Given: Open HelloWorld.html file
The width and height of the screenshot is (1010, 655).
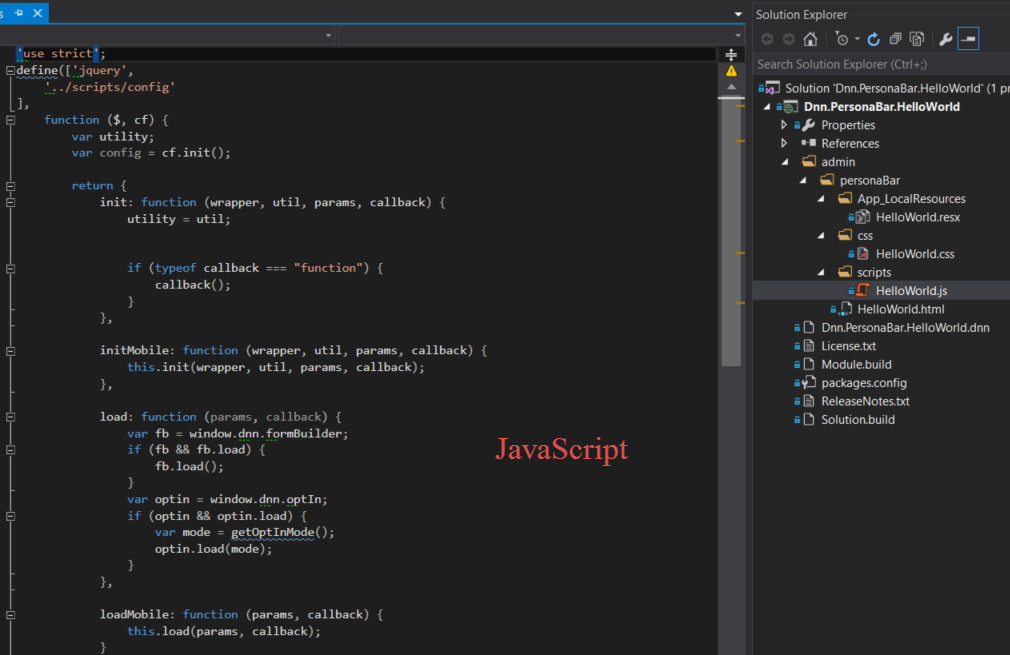Looking at the screenshot, I should (900, 309).
